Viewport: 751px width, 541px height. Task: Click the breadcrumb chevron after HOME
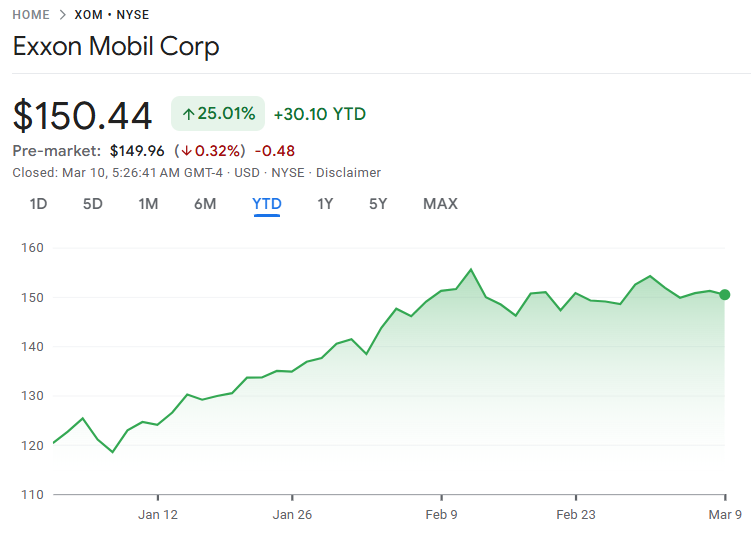62,15
